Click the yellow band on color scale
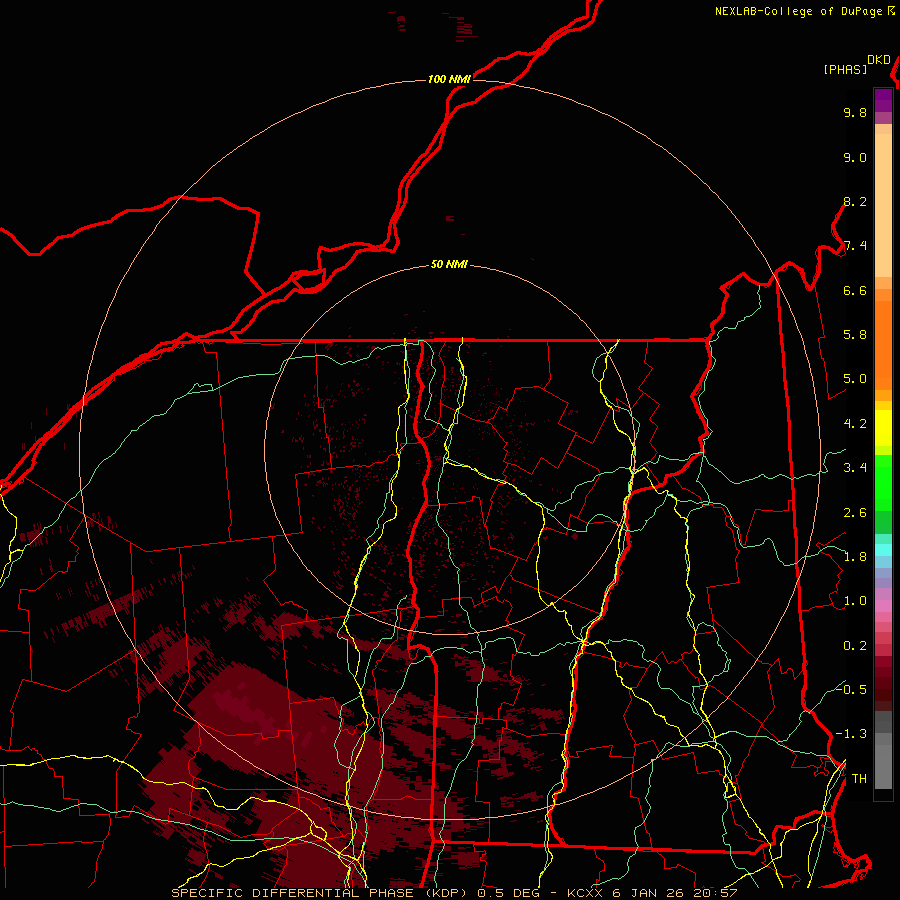Viewport: 900px width, 900px height. tap(883, 428)
